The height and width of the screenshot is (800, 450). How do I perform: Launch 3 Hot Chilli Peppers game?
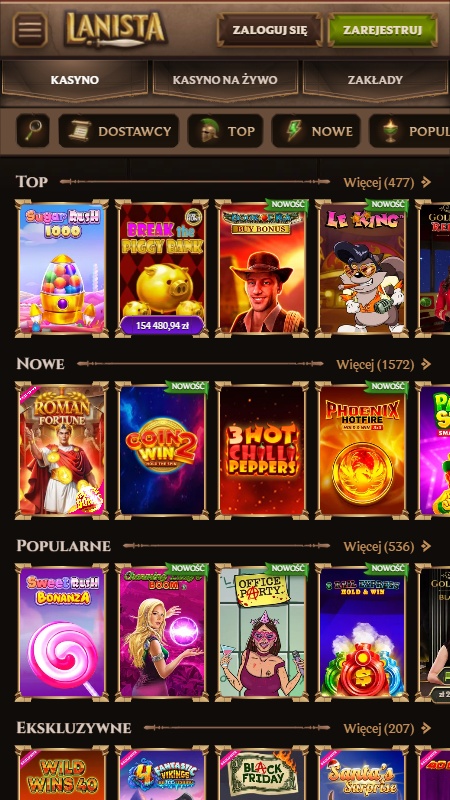(262, 451)
